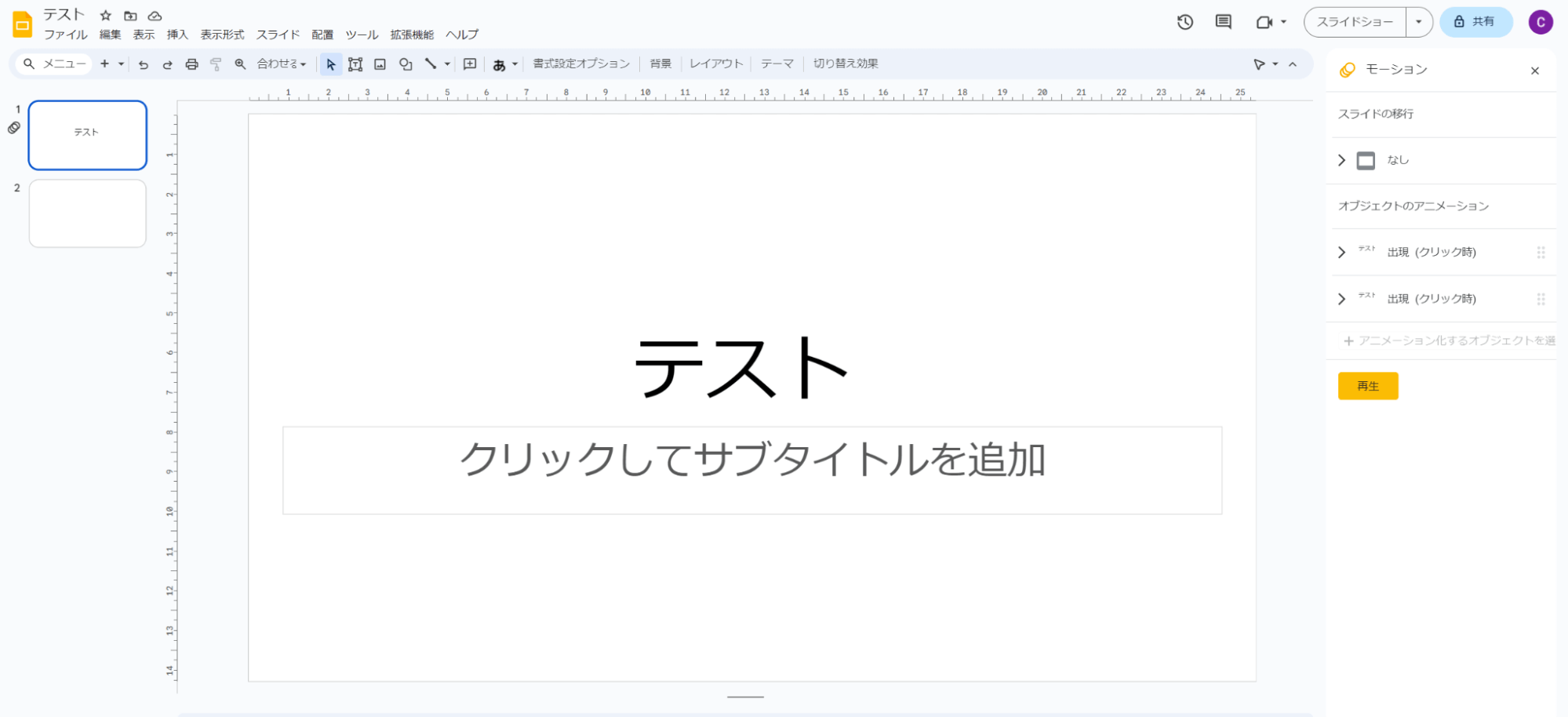Open the スライド menu

278,35
